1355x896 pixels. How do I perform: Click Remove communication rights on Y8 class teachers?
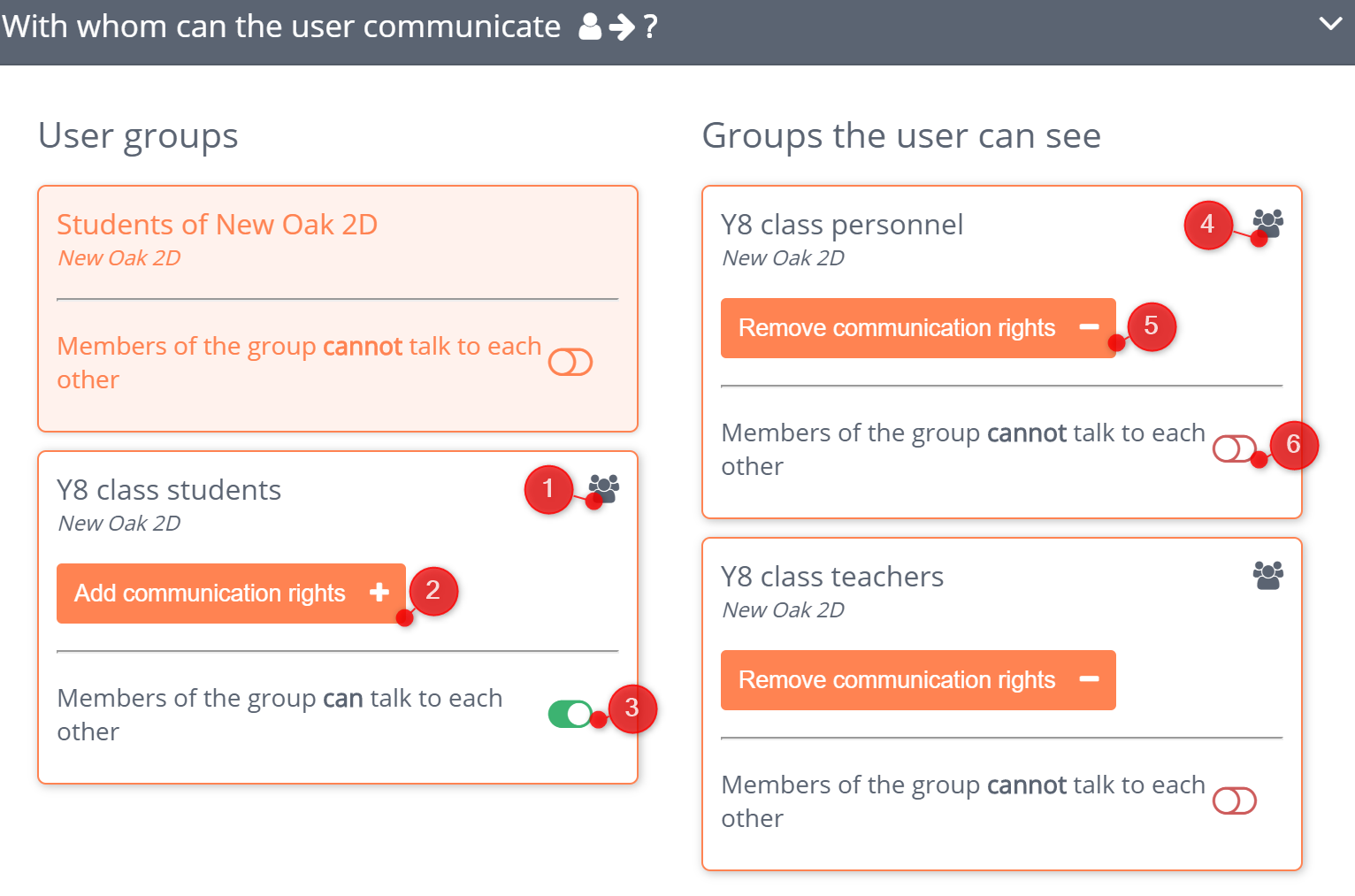point(918,679)
